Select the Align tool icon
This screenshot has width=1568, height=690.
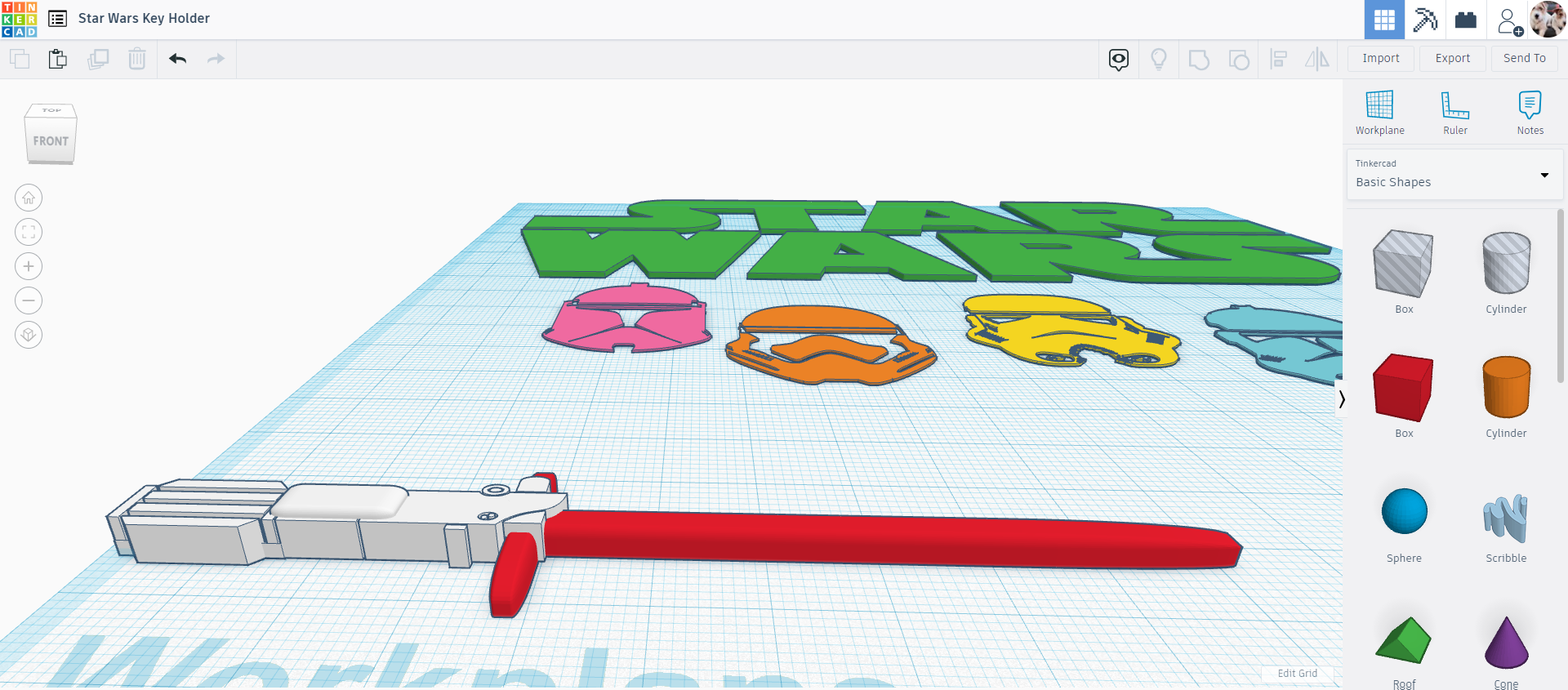pos(1279,59)
